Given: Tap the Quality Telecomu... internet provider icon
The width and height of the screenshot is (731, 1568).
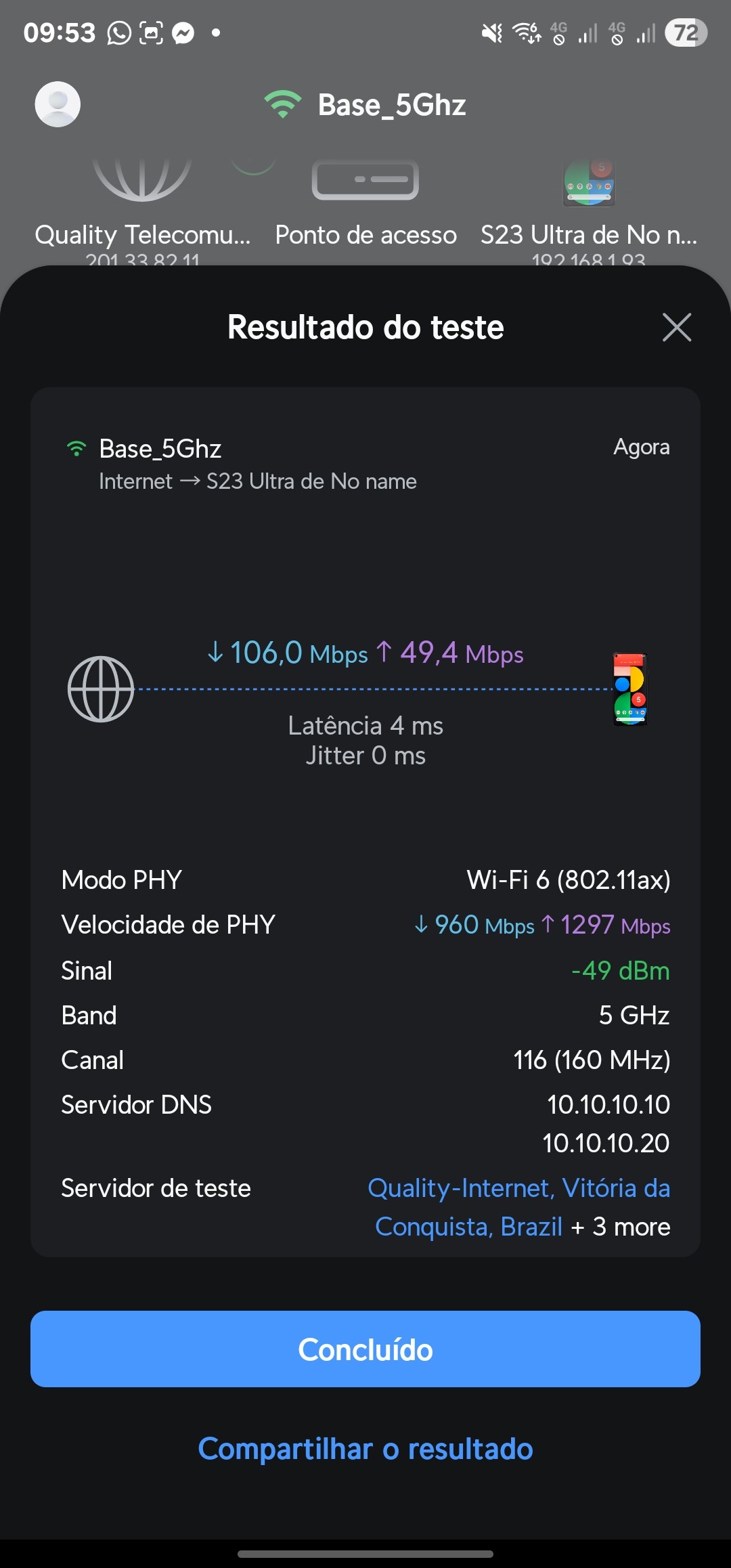Looking at the screenshot, I should [x=142, y=179].
